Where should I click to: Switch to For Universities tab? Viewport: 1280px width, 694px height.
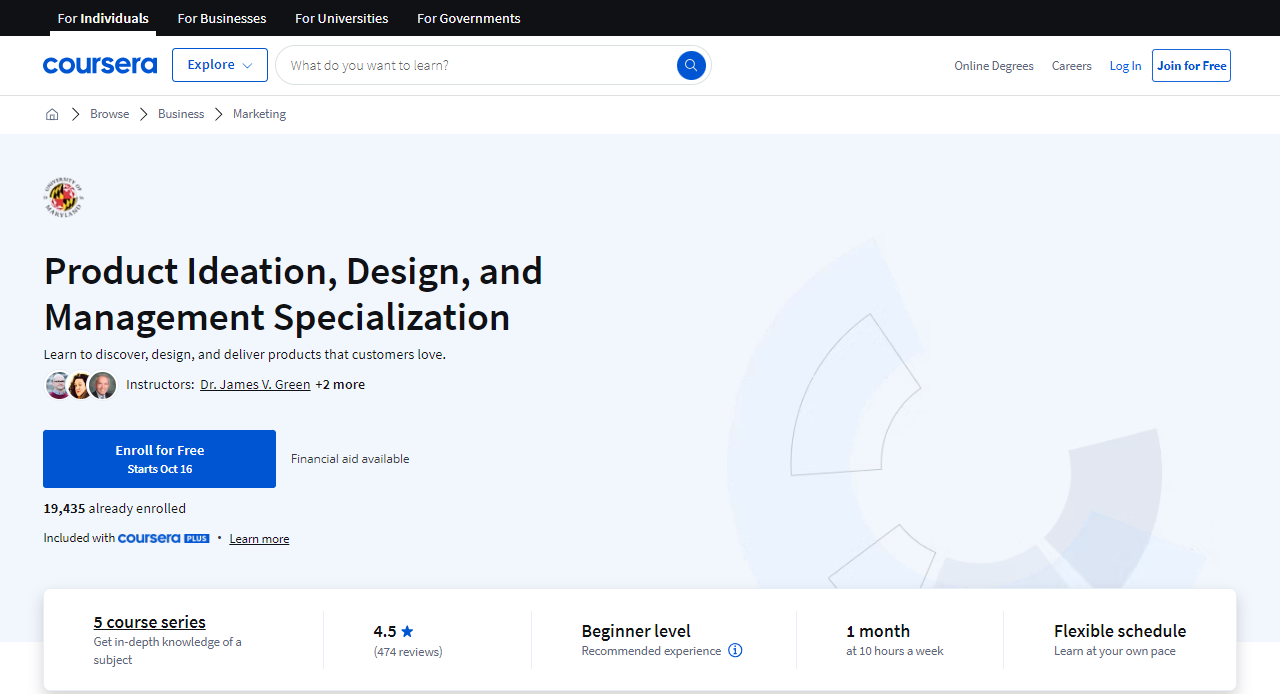click(x=342, y=18)
